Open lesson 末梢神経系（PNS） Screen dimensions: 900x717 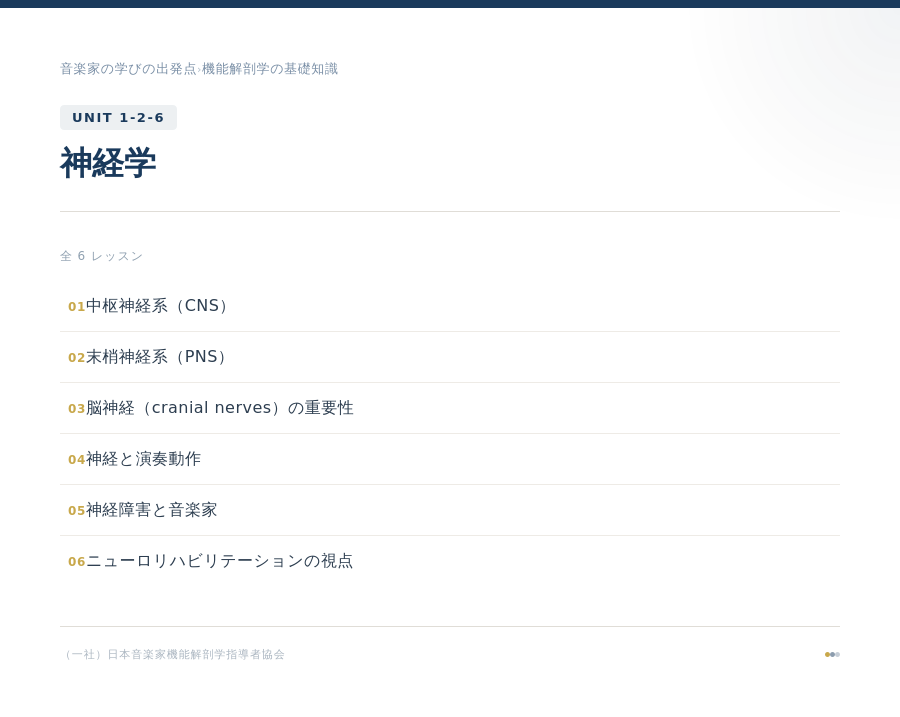point(158,357)
